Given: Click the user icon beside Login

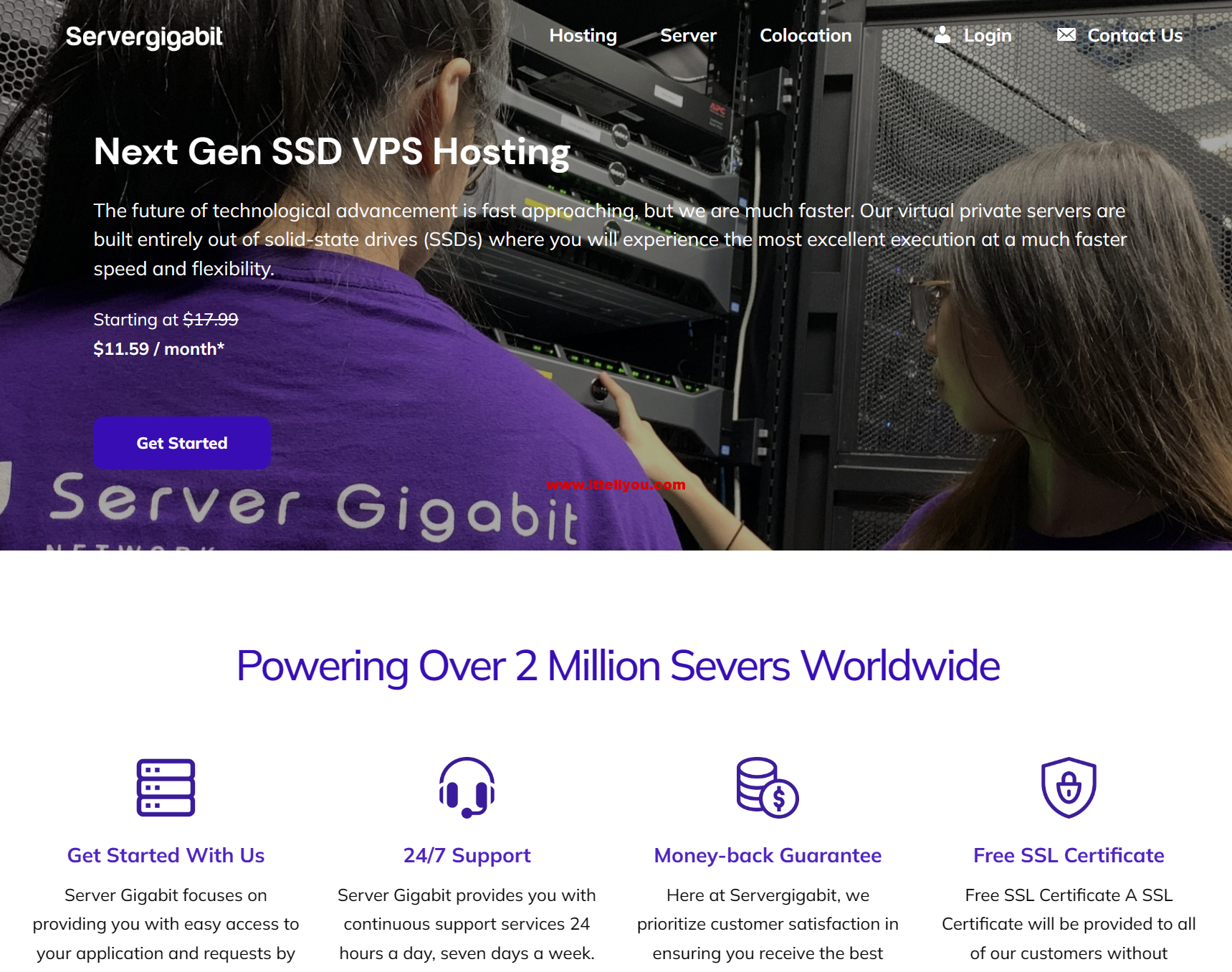Looking at the screenshot, I should coord(942,34).
